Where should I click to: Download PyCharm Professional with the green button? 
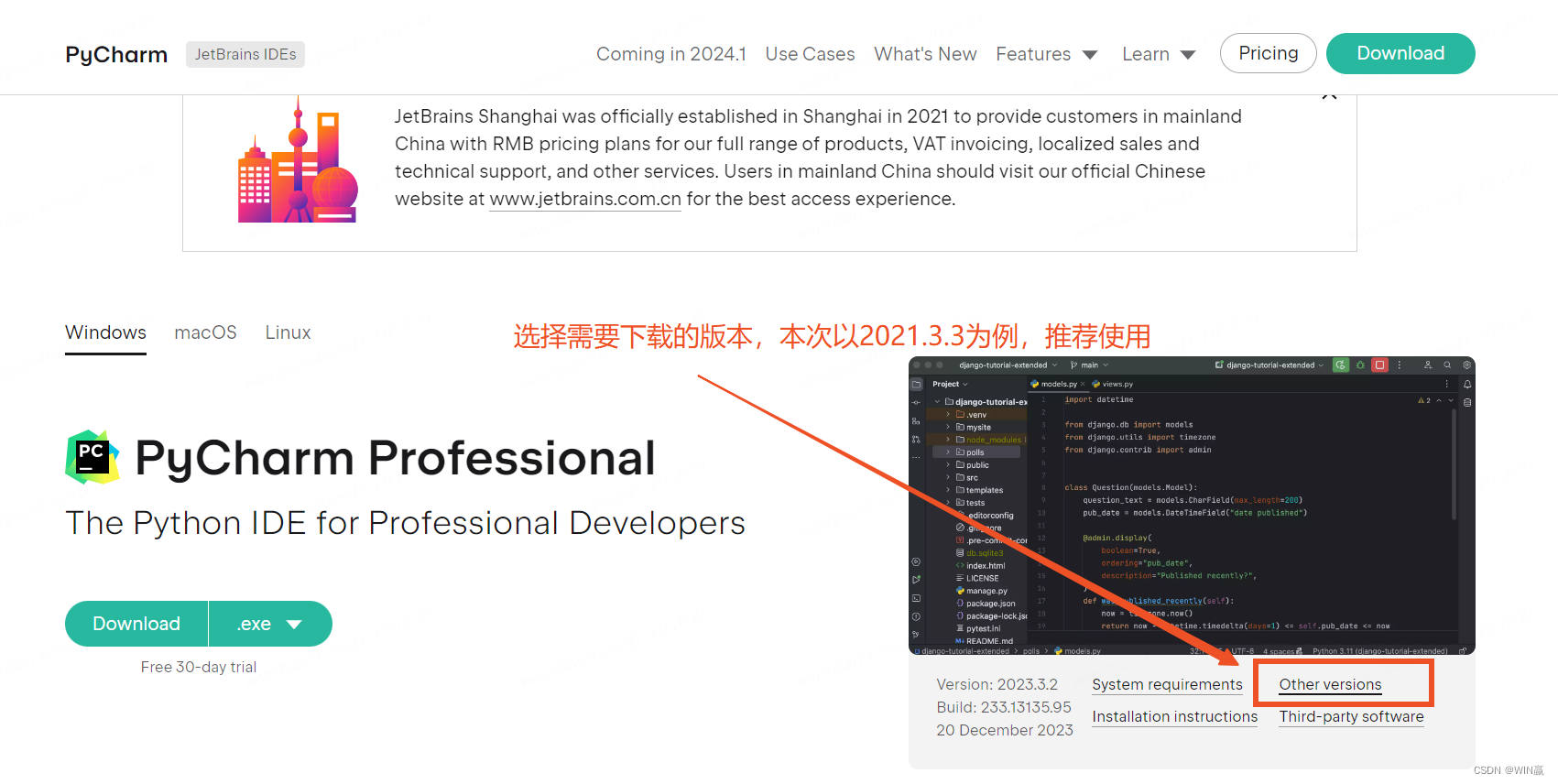136,624
